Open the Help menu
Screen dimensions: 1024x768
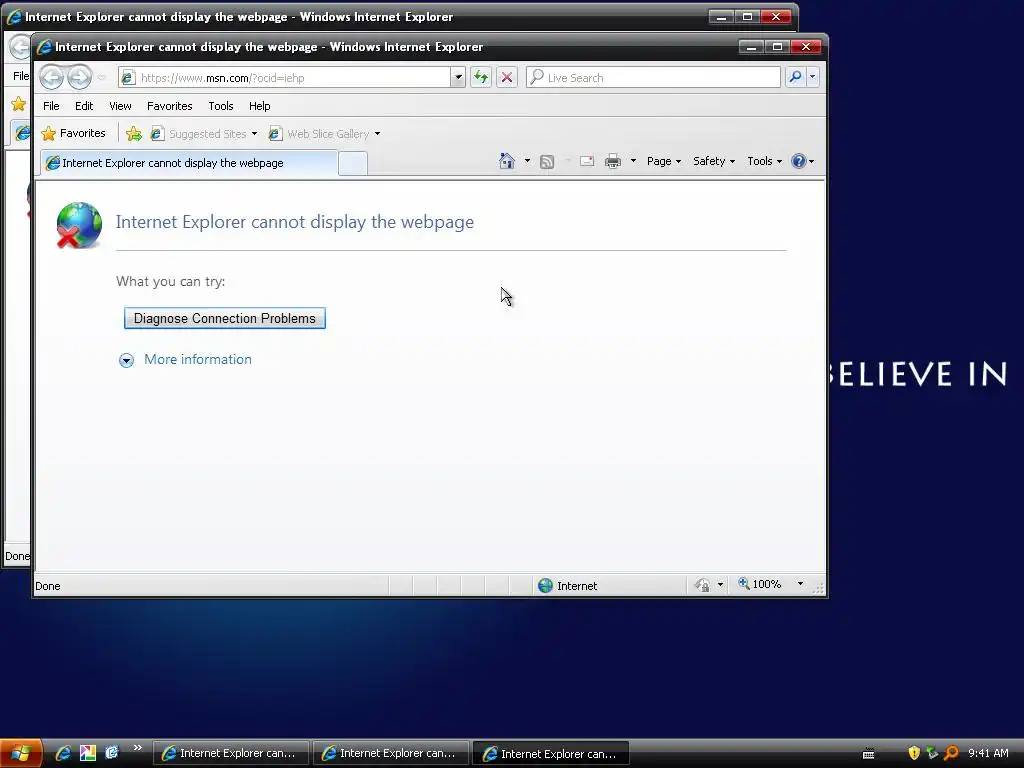coord(259,106)
